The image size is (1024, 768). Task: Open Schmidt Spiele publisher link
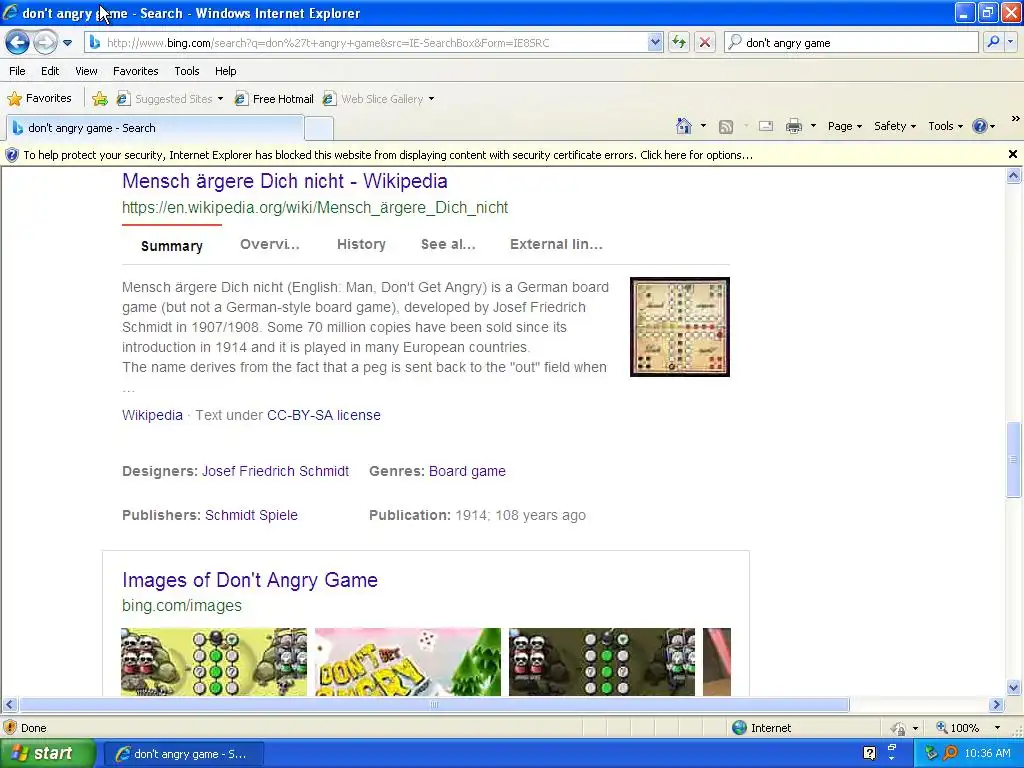(251, 515)
